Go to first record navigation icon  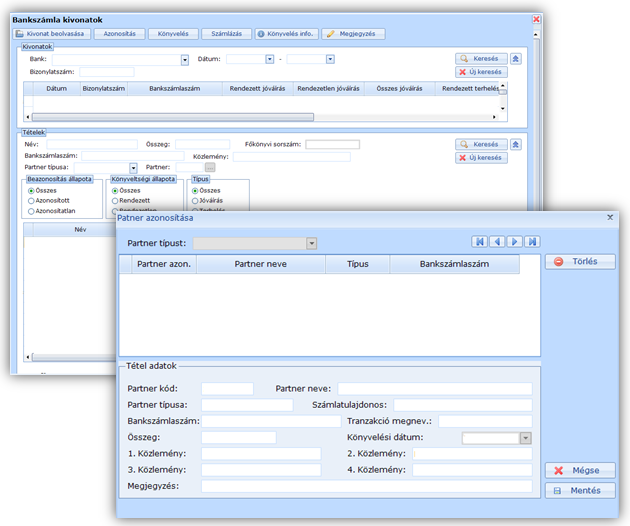click(x=480, y=242)
